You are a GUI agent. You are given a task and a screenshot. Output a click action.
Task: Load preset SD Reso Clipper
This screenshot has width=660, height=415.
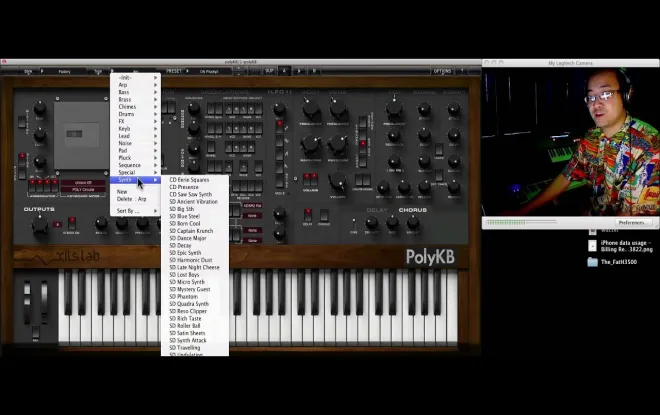click(195, 311)
